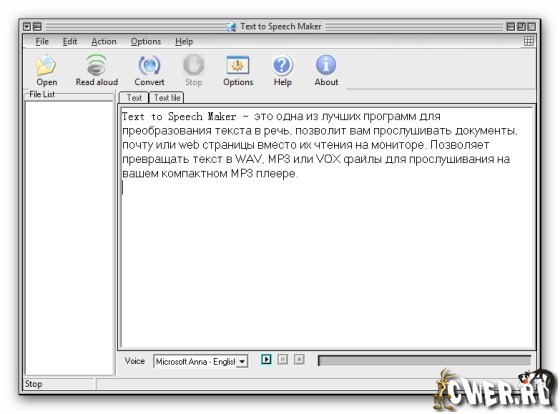Open the Edit menu
Image resolution: width=560 pixels, height=414 pixels.
click(x=70, y=41)
